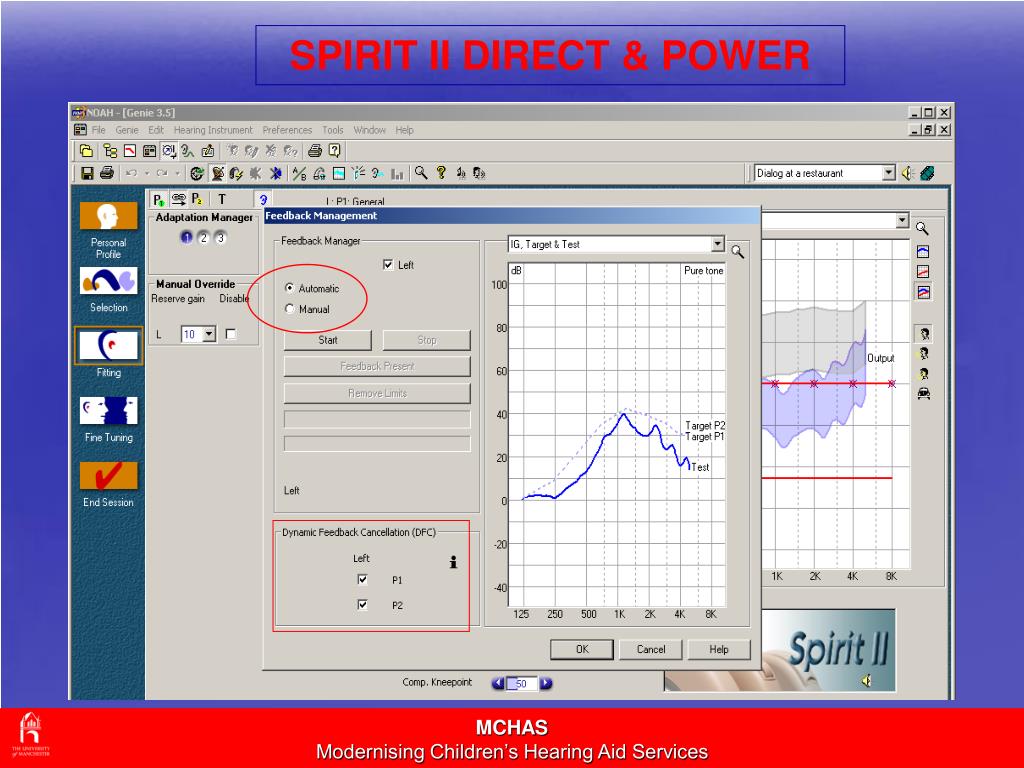The height and width of the screenshot is (768, 1024).
Task: Decrease Comp. Kneepoint with left arrow
Action: [x=498, y=683]
